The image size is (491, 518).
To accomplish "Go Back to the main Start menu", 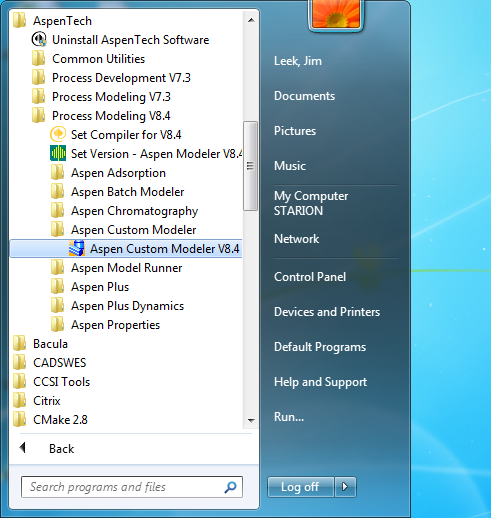I will pos(62,449).
